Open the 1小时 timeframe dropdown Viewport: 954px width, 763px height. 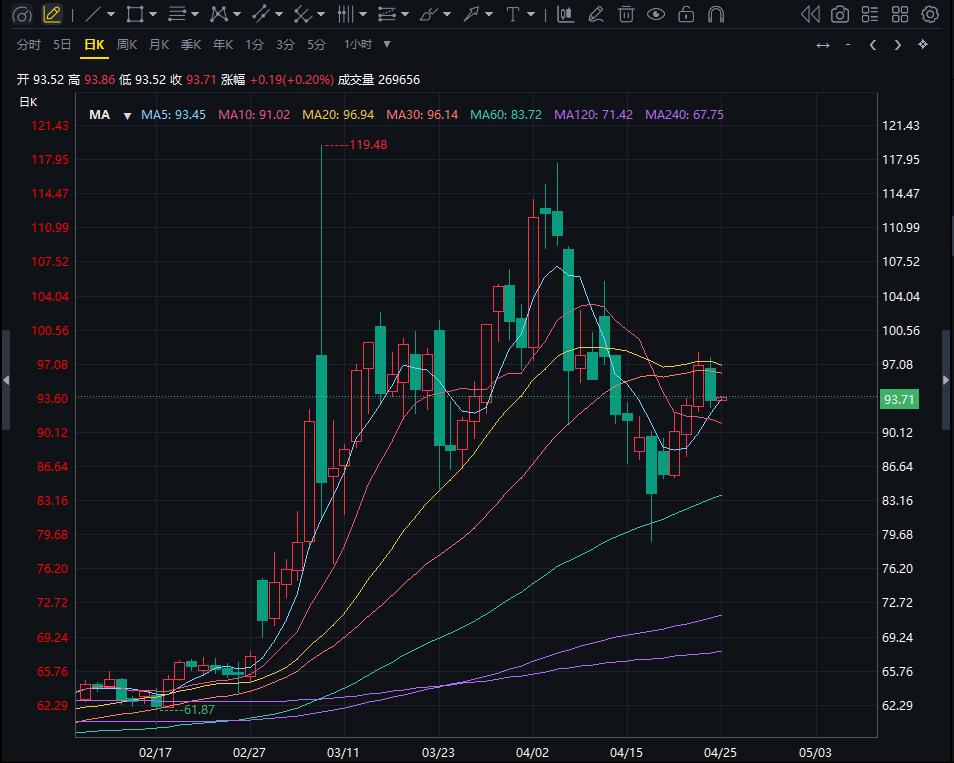(367, 45)
